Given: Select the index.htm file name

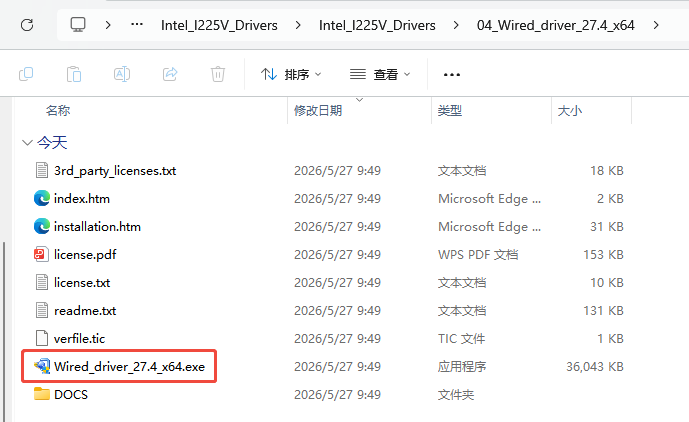Looking at the screenshot, I should click(x=82, y=199).
